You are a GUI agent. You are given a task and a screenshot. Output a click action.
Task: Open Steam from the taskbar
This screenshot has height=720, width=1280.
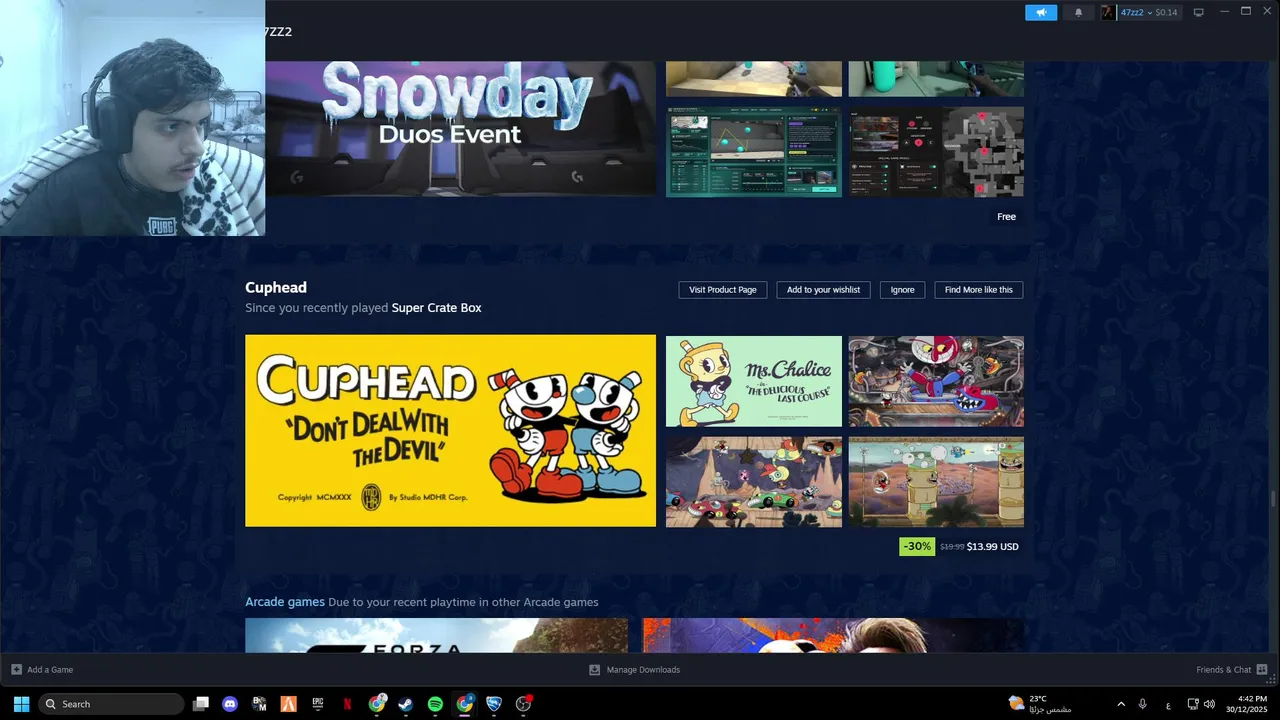[x=406, y=704]
